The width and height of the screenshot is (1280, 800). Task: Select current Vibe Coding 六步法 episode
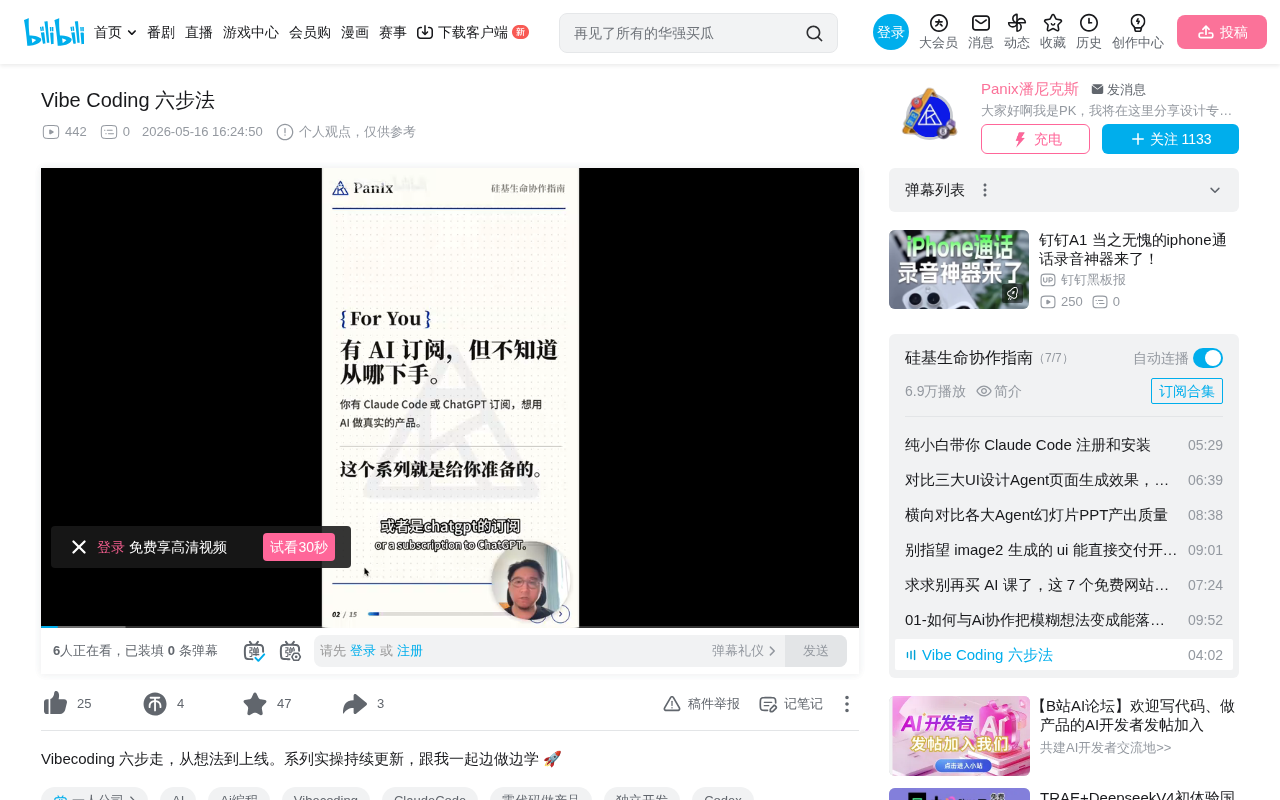point(1064,655)
